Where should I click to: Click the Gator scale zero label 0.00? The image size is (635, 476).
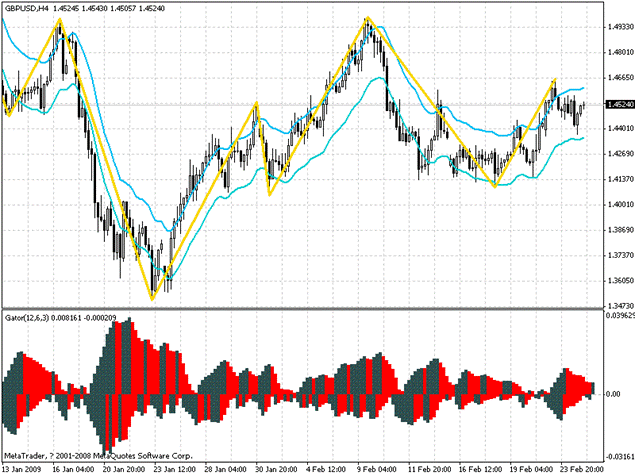(614, 394)
